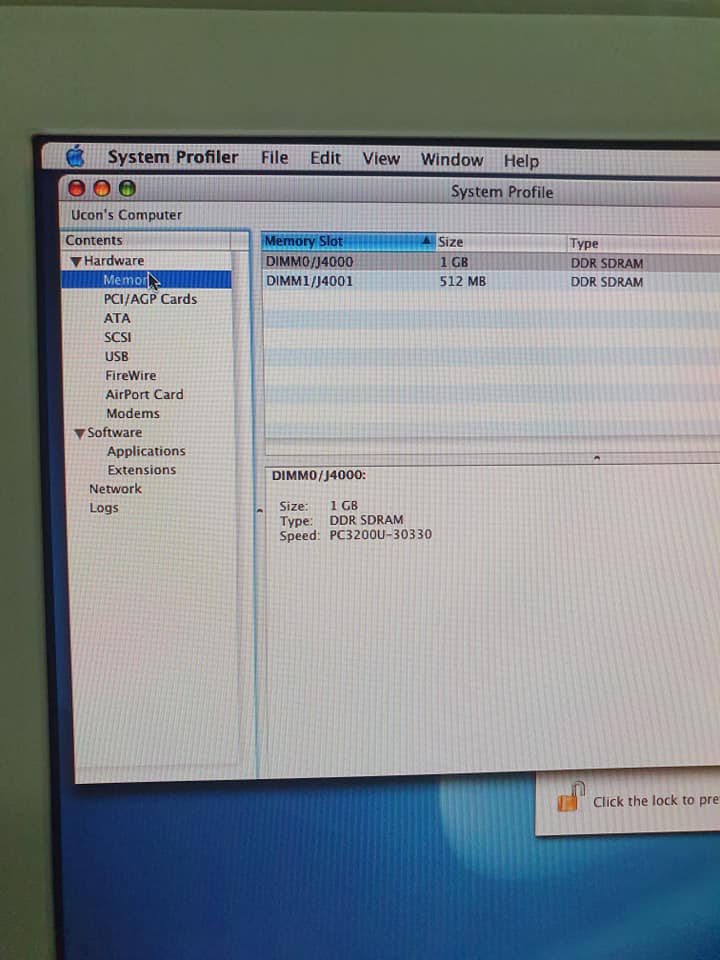Viewport: 720px width, 960px height.
Task: Show the Network section
Action: [x=115, y=489]
